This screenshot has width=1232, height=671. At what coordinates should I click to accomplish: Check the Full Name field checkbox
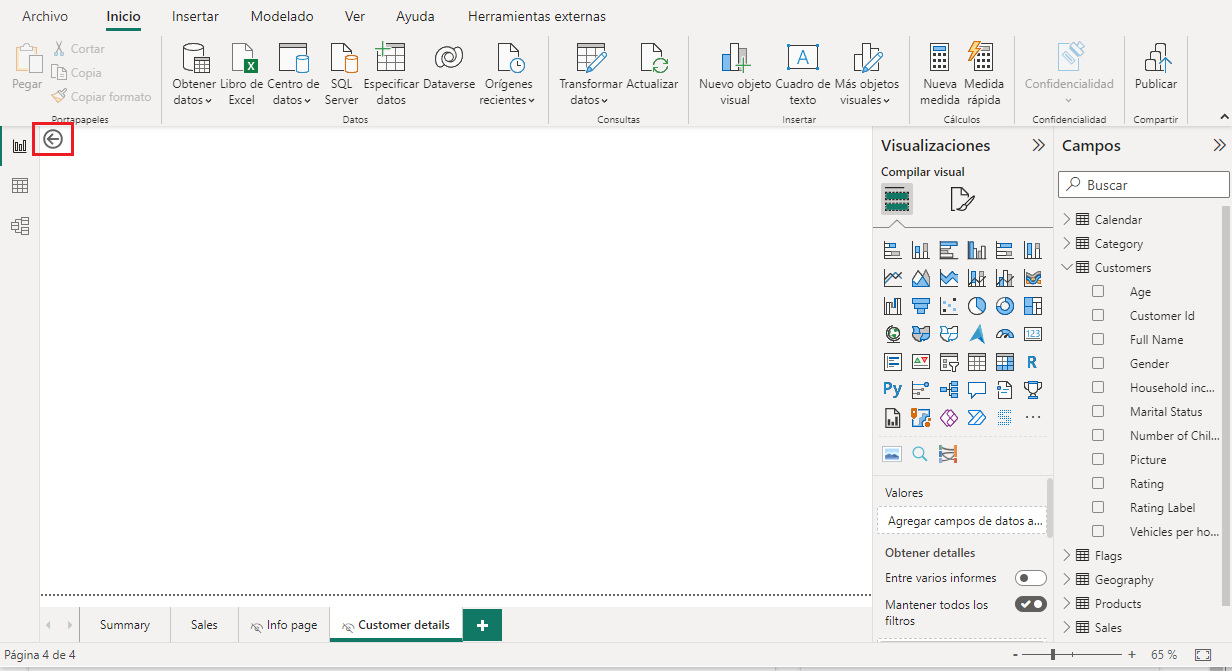tap(1098, 340)
